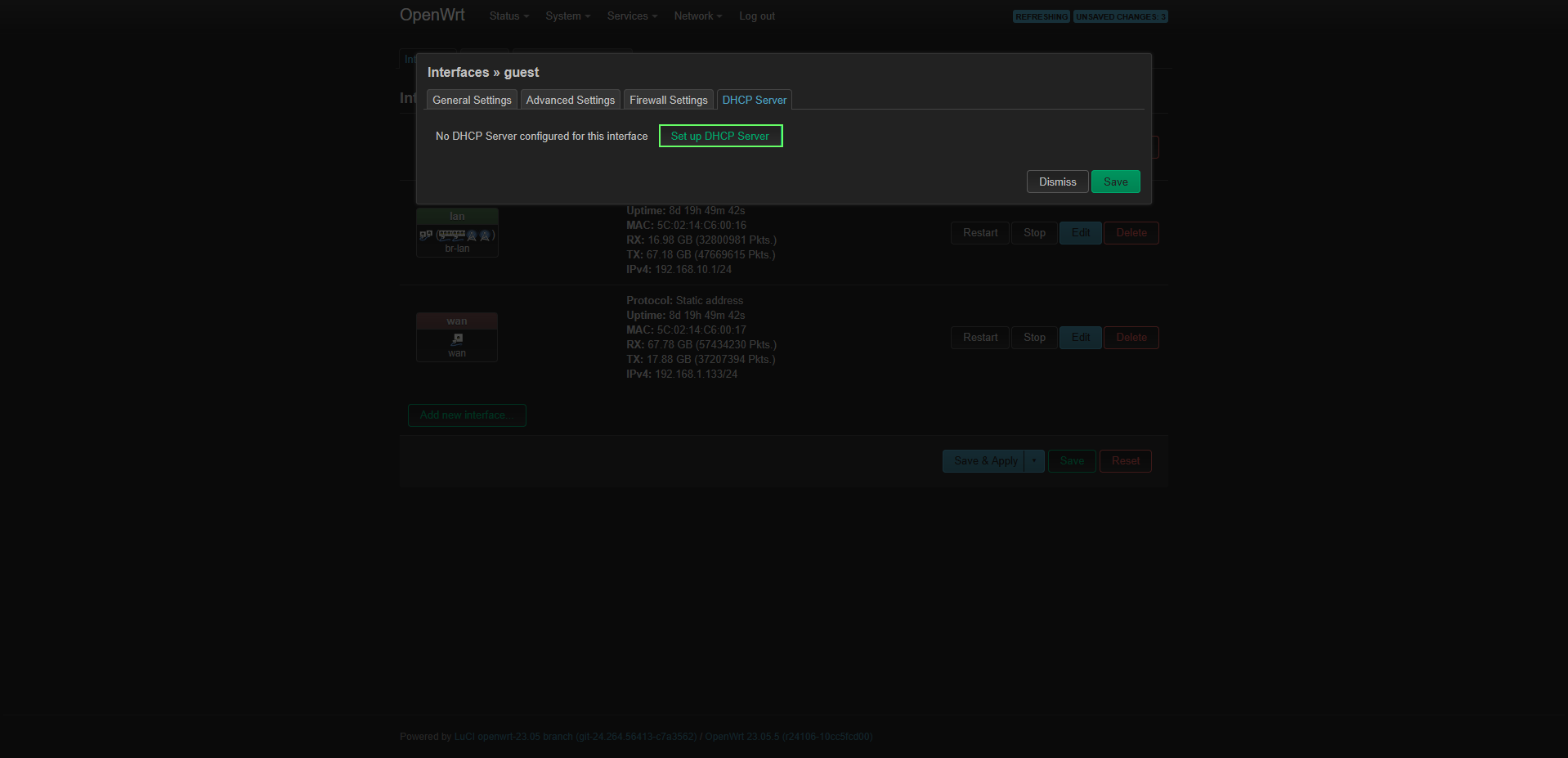Image resolution: width=1568 pixels, height=758 pixels.
Task: Restart the lan interface
Action: (979, 233)
